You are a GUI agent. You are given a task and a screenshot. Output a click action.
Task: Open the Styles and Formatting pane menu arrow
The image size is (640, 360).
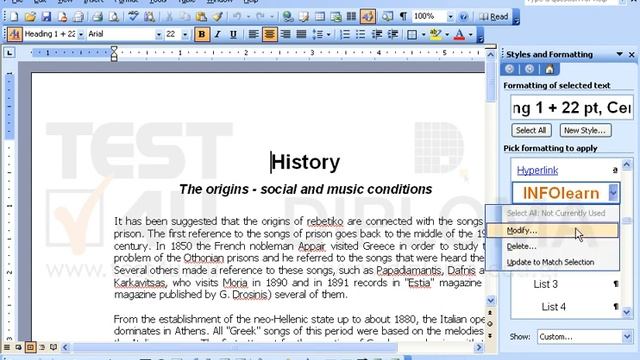(x=619, y=54)
